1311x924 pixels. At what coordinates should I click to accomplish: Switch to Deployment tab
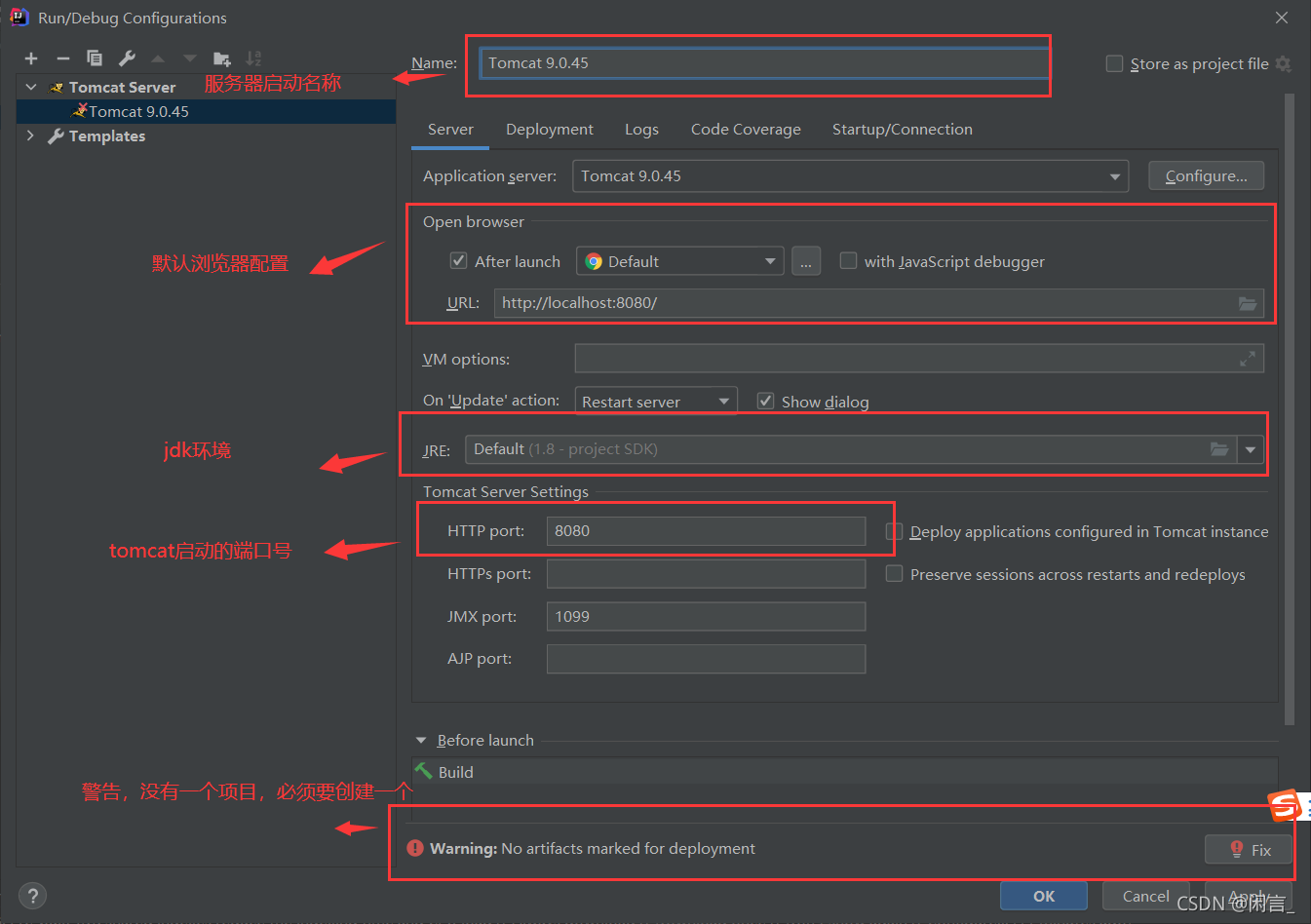click(x=550, y=130)
